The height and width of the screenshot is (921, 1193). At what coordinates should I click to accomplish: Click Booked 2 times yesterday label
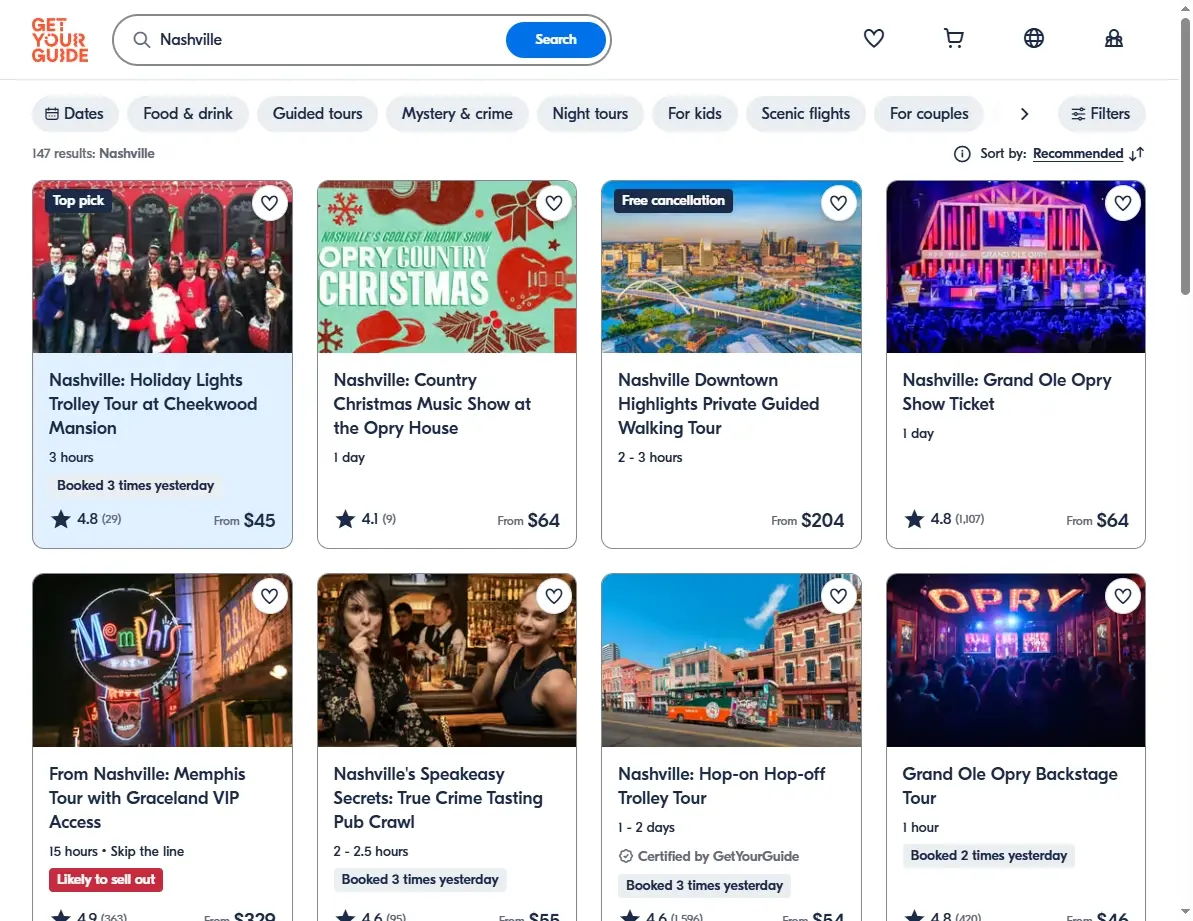(x=988, y=856)
